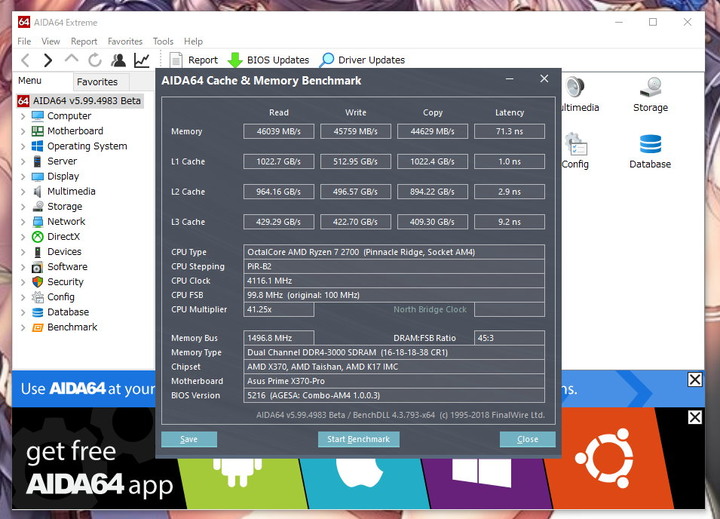The image size is (720, 519).
Task: Close the blue AIDA64 banner ad
Action: point(695,379)
